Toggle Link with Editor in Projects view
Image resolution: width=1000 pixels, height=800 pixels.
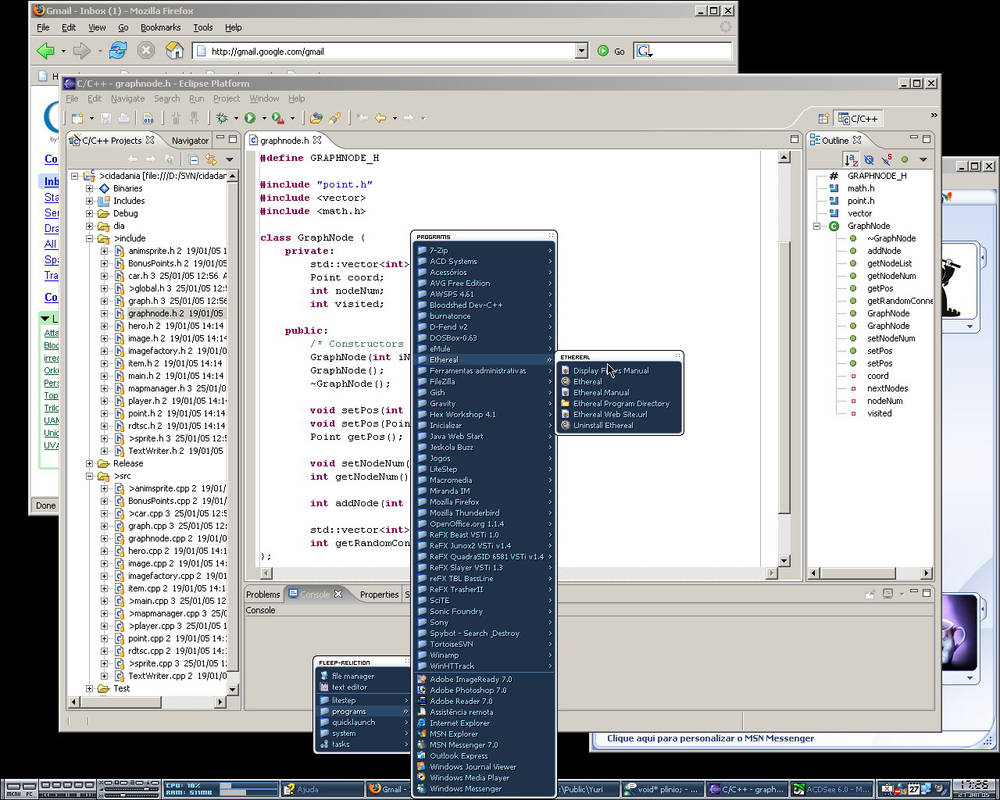[210, 160]
